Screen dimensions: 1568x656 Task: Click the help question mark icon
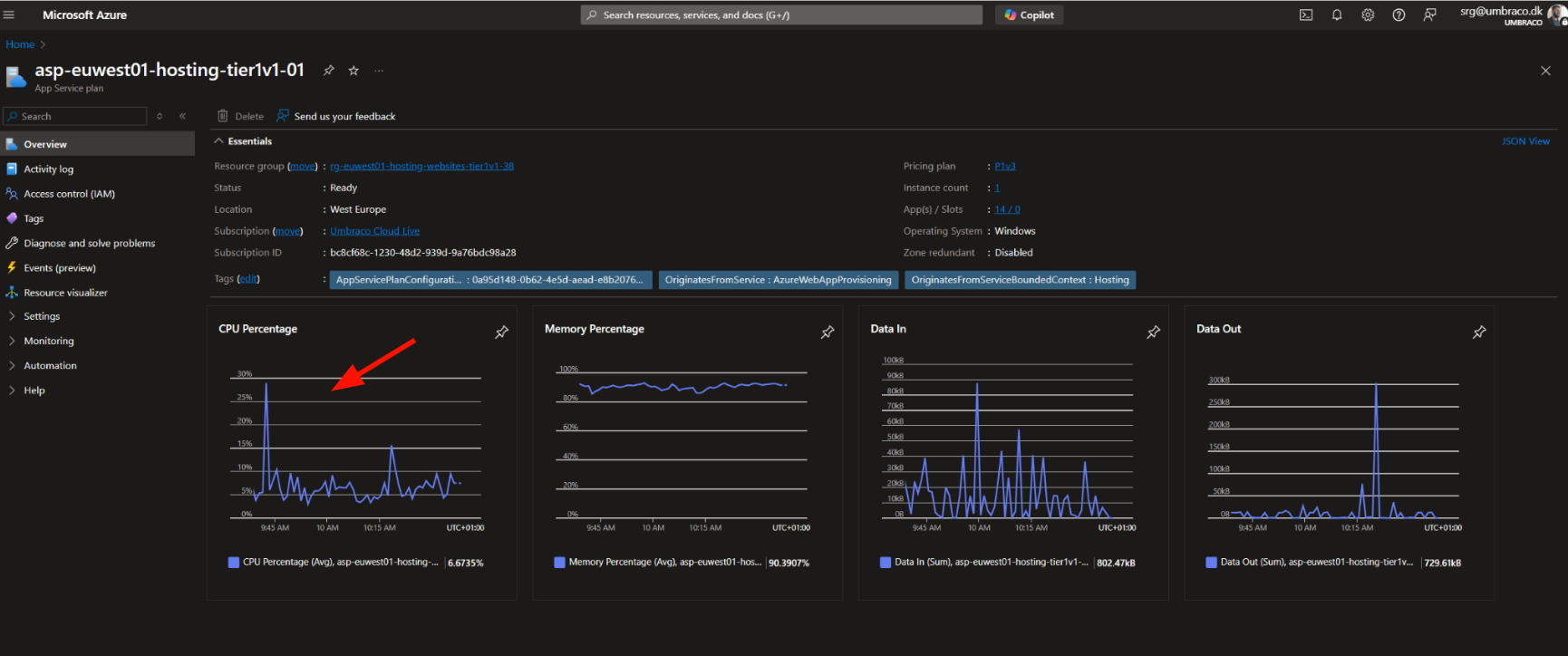tap(1399, 15)
